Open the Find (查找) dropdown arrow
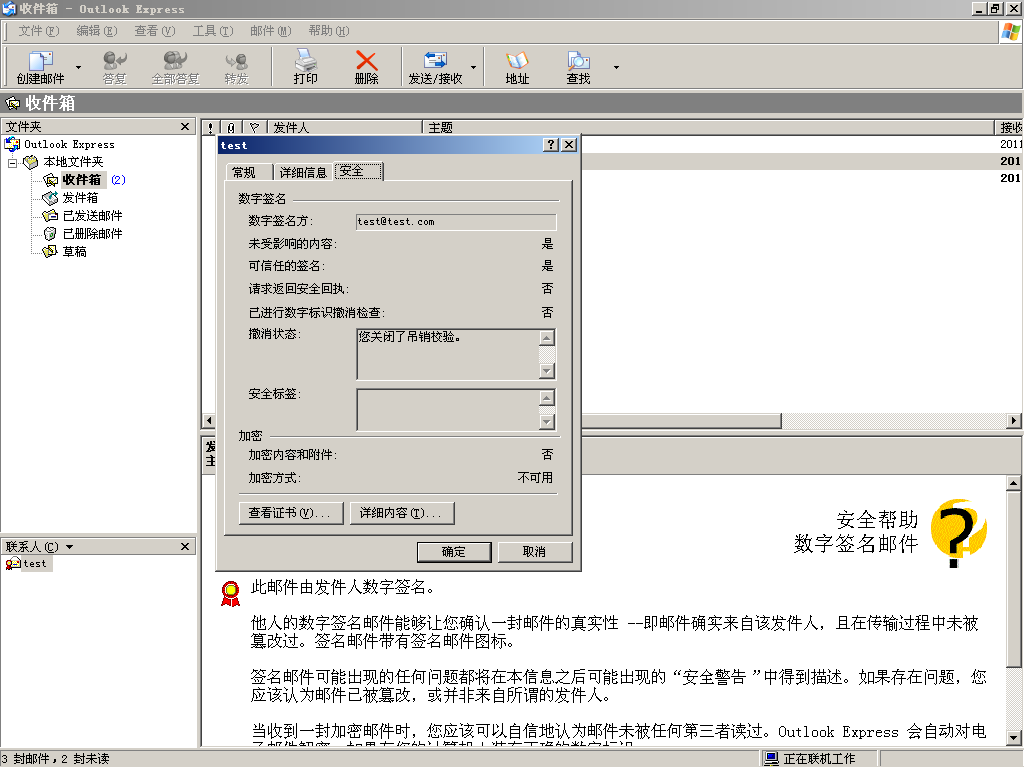Viewport: 1024px width, 768px height. pos(616,67)
